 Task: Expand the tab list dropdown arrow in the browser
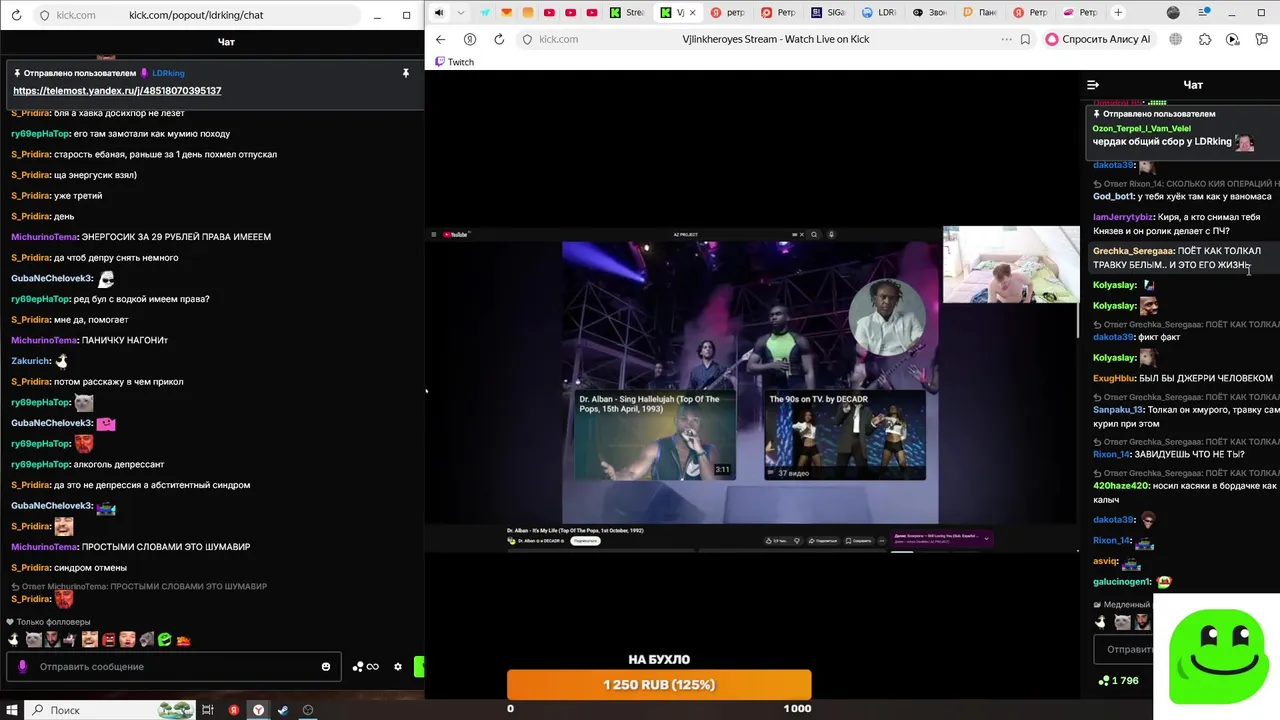461,13
